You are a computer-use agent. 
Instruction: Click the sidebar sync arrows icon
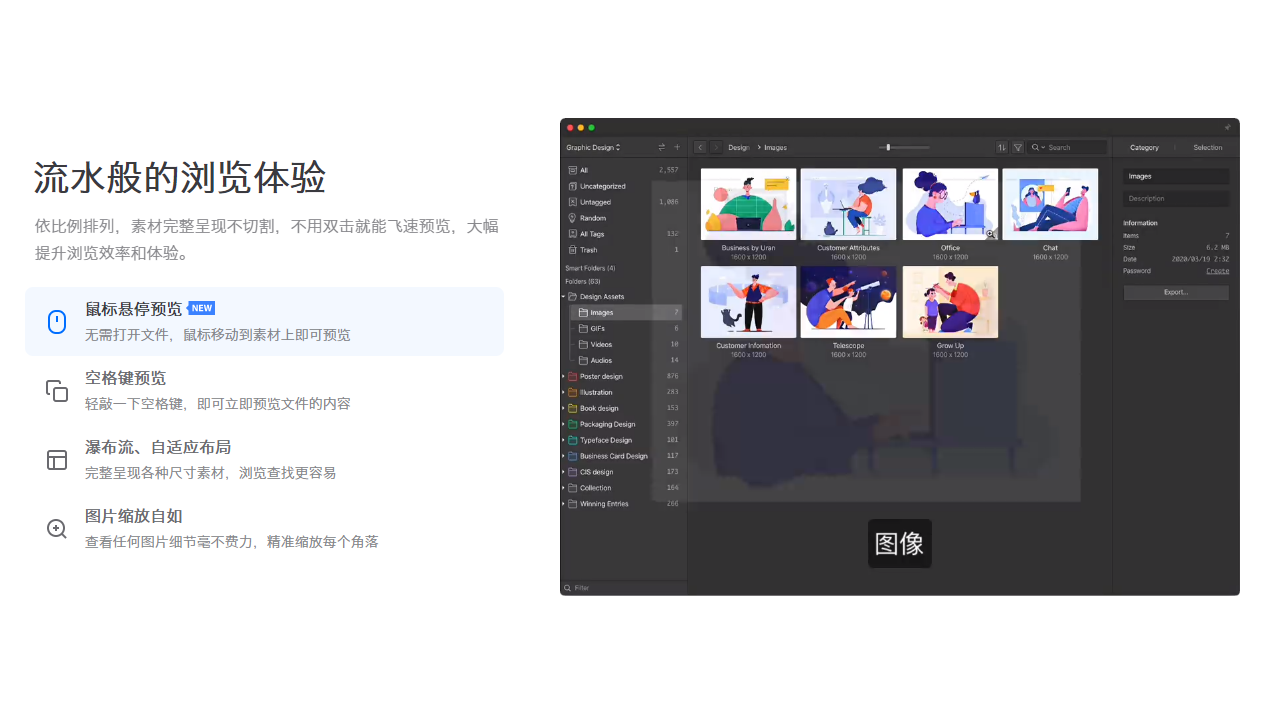660,147
